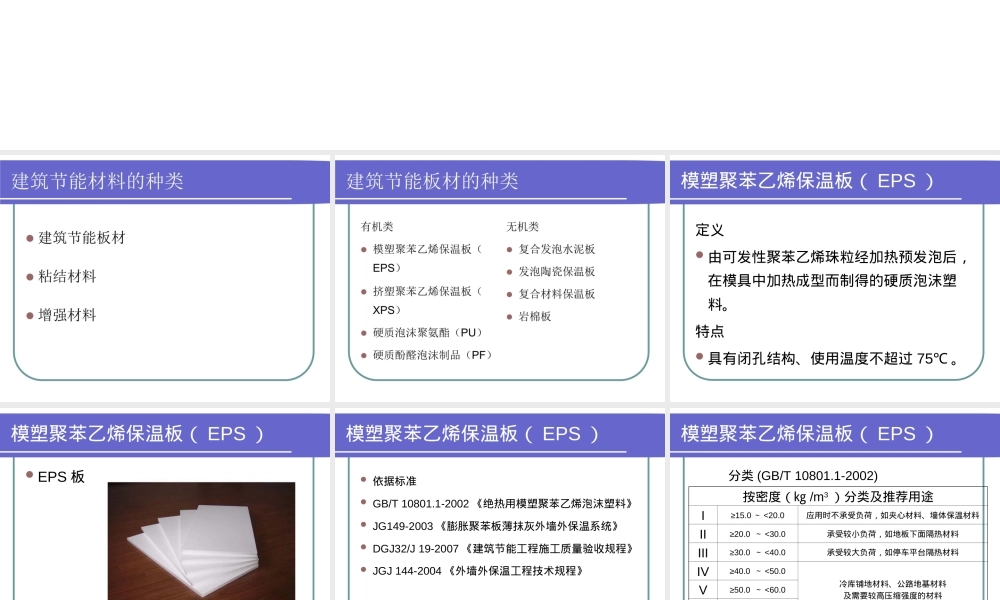Click the cell 应用时不承受负荷，如夹心材料

(893, 515)
